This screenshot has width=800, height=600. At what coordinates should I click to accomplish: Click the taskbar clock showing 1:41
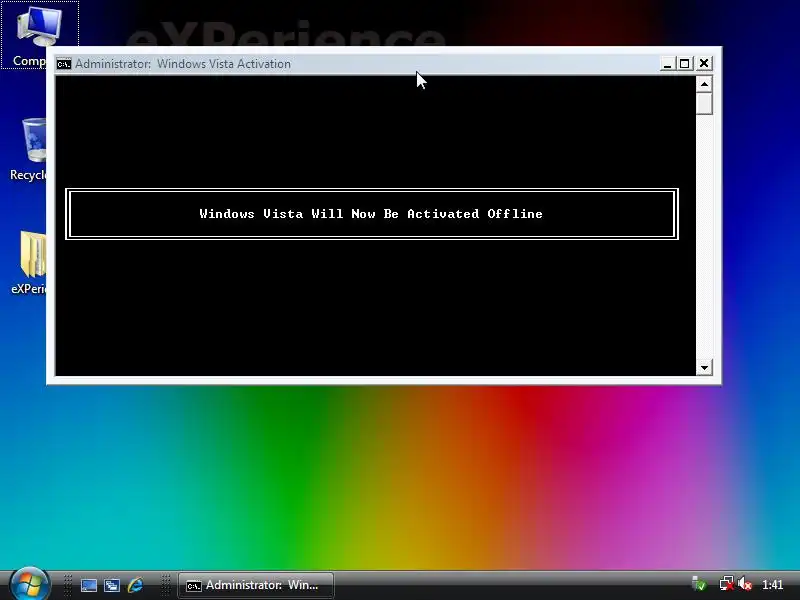point(772,585)
